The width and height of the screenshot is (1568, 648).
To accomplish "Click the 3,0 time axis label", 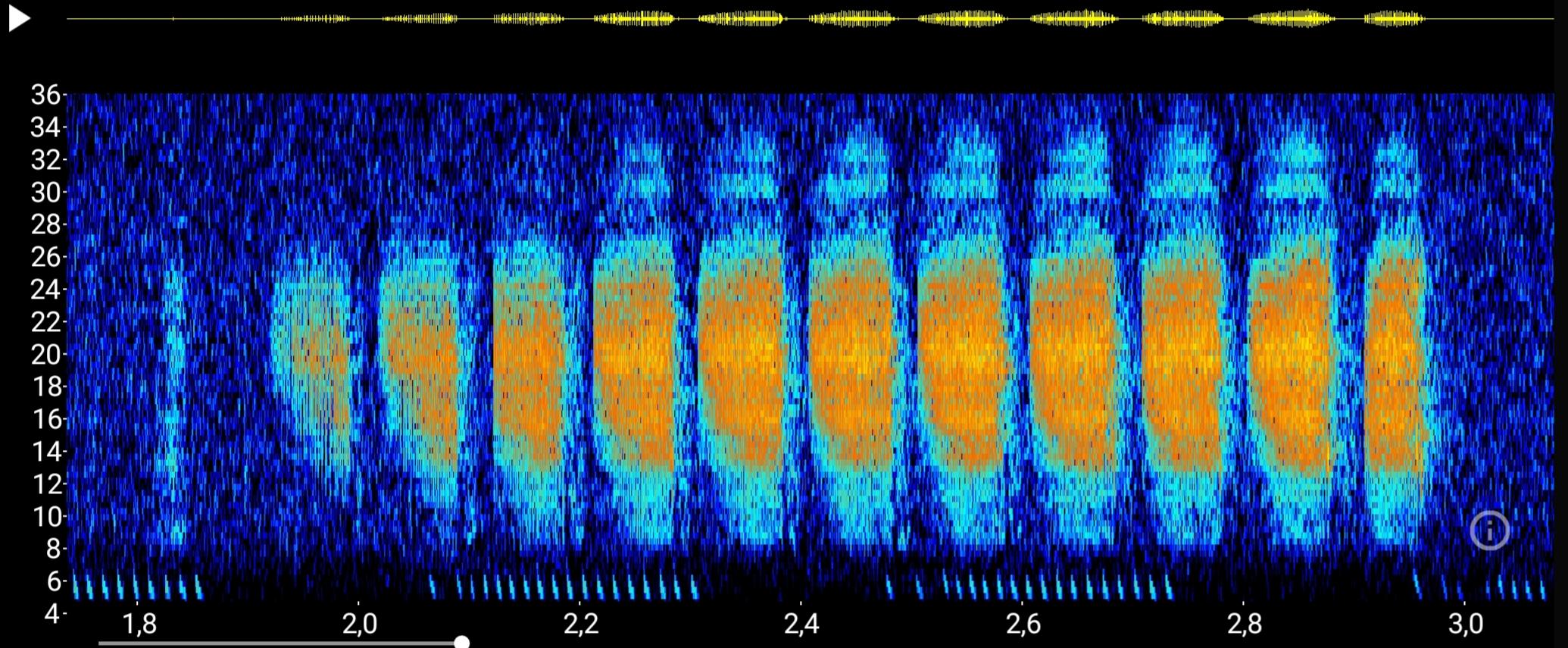I will point(1465,624).
